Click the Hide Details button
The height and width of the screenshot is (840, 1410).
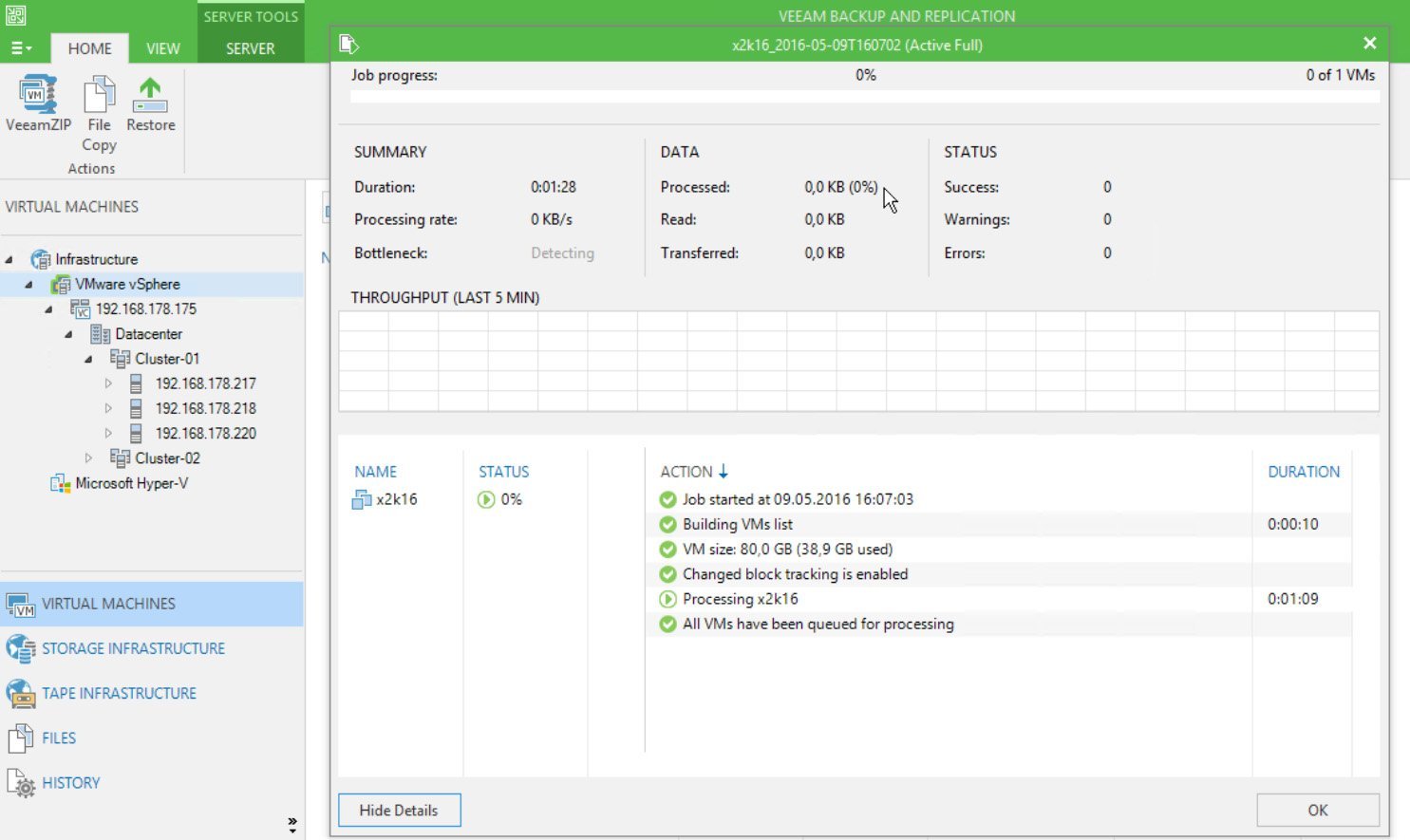coord(399,811)
